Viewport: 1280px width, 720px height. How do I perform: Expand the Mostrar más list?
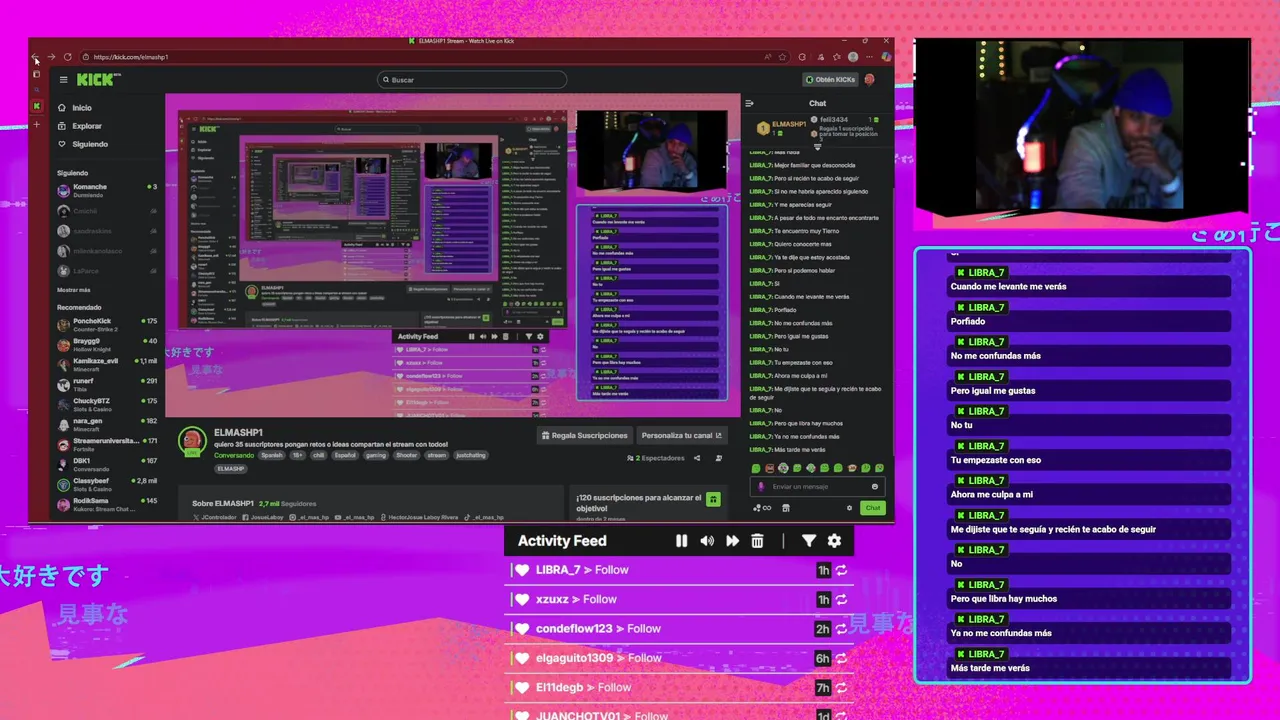74,290
